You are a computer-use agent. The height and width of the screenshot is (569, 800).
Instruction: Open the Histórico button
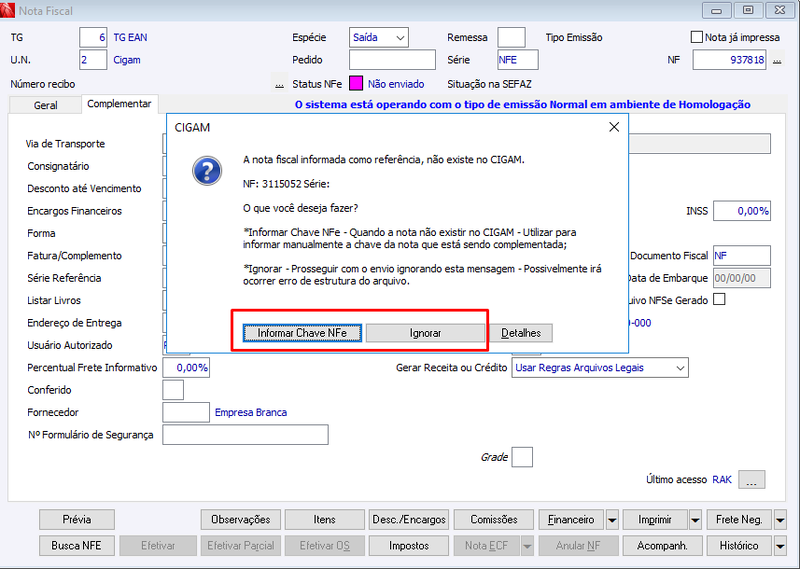click(x=739, y=546)
